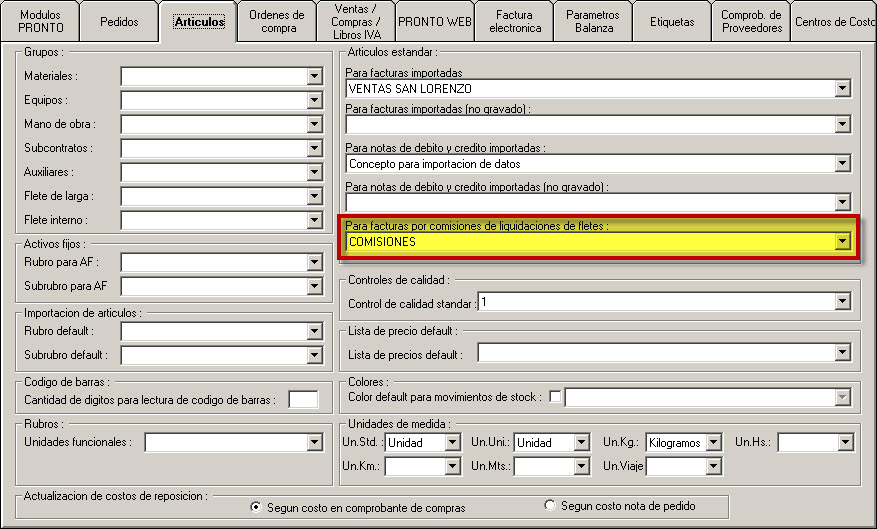Image resolution: width=877 pixels, height=529 pixels.
Task: Open the Mano de obra dropdown
Action: (314, 124)
